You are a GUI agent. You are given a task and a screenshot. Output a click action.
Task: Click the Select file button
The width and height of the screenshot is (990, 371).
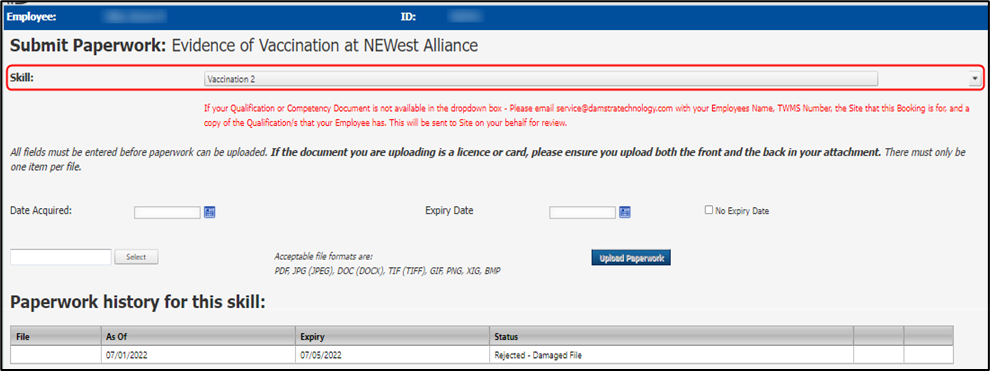136,257
